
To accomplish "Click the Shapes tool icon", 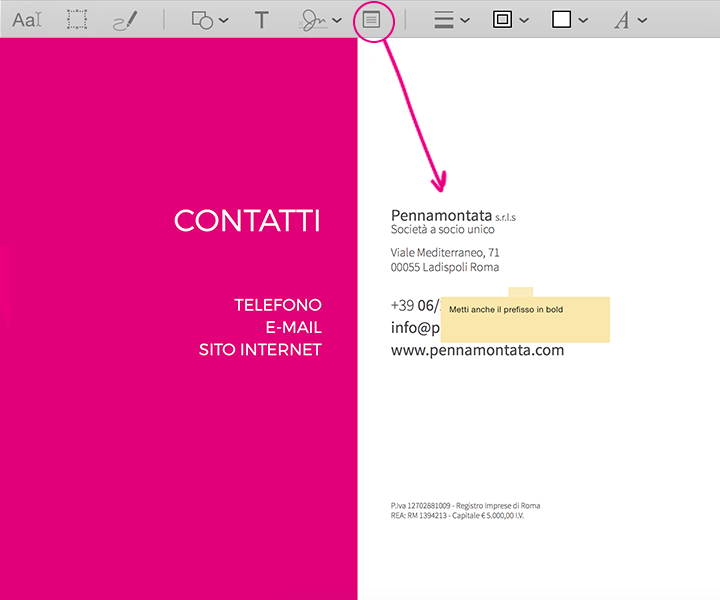I will 202,20.
